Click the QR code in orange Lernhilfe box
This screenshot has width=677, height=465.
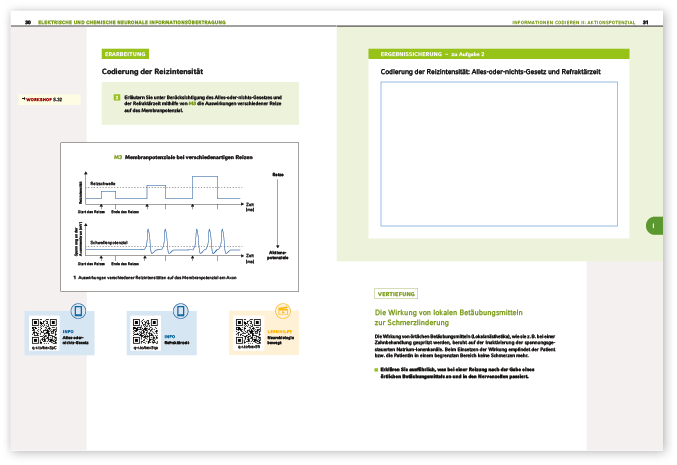248,331
